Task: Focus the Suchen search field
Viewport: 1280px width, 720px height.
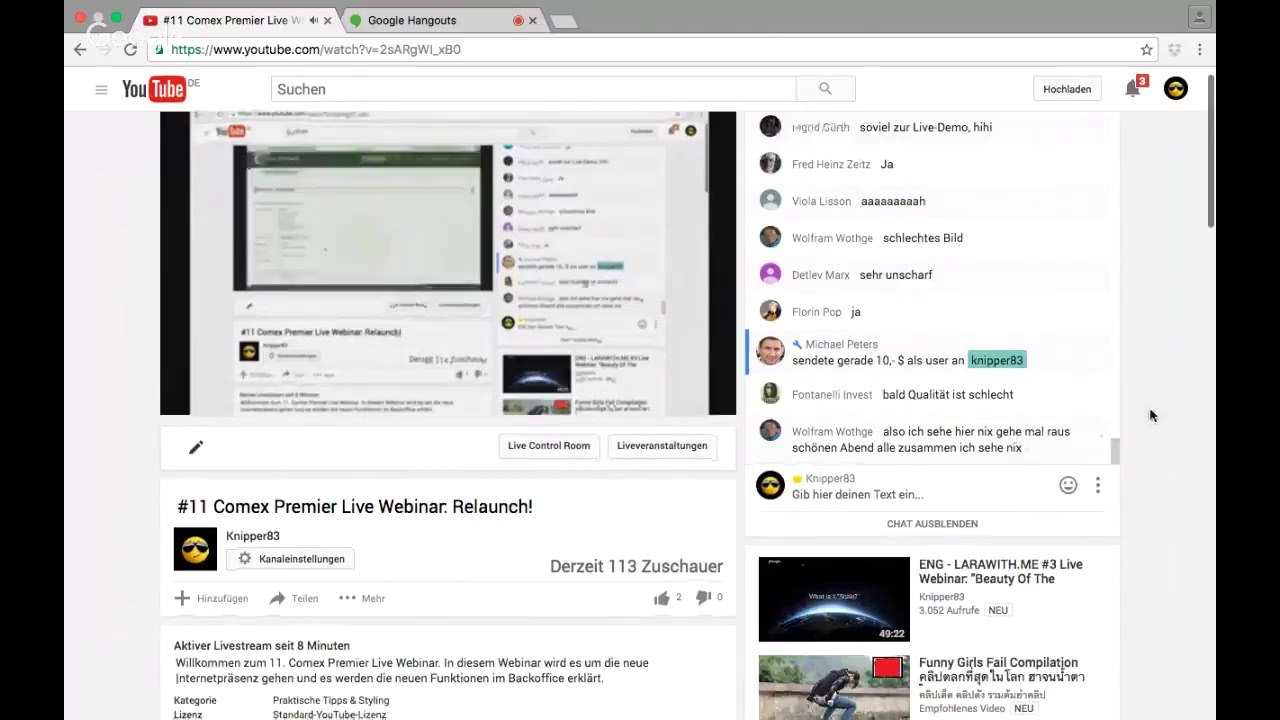Action: coord(533,89)
